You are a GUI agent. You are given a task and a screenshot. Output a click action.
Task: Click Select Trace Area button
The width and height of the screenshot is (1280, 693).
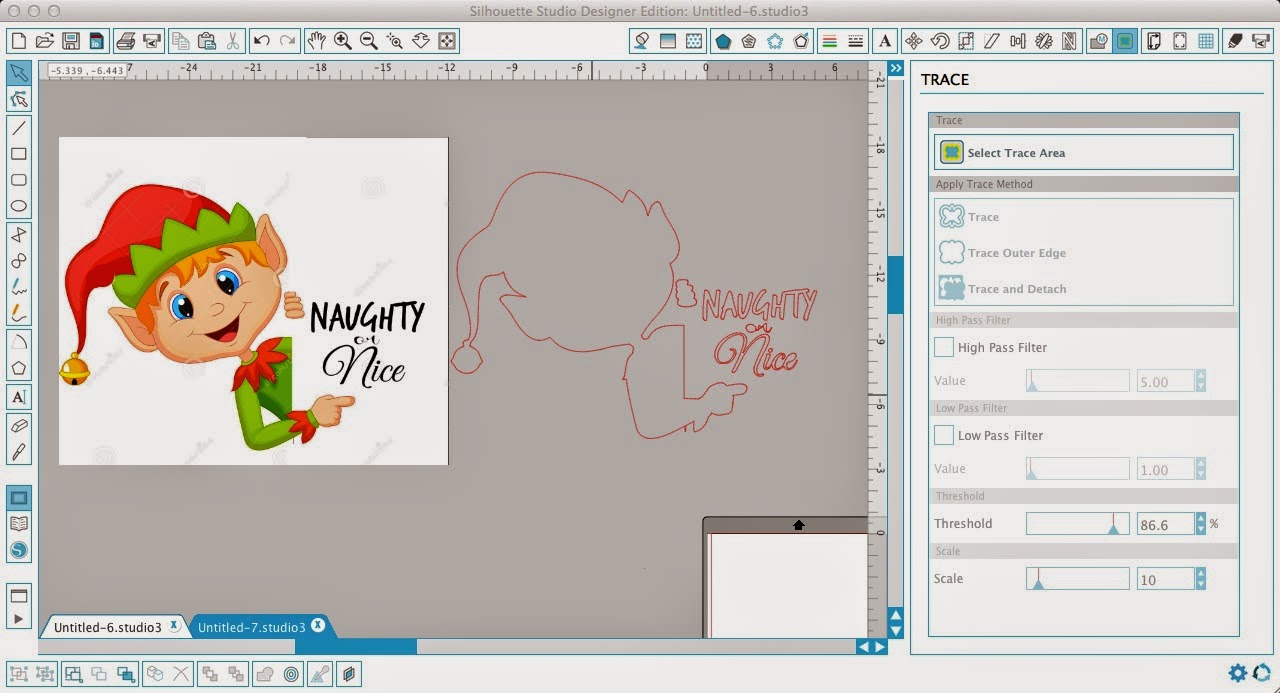coord(1084,152)
